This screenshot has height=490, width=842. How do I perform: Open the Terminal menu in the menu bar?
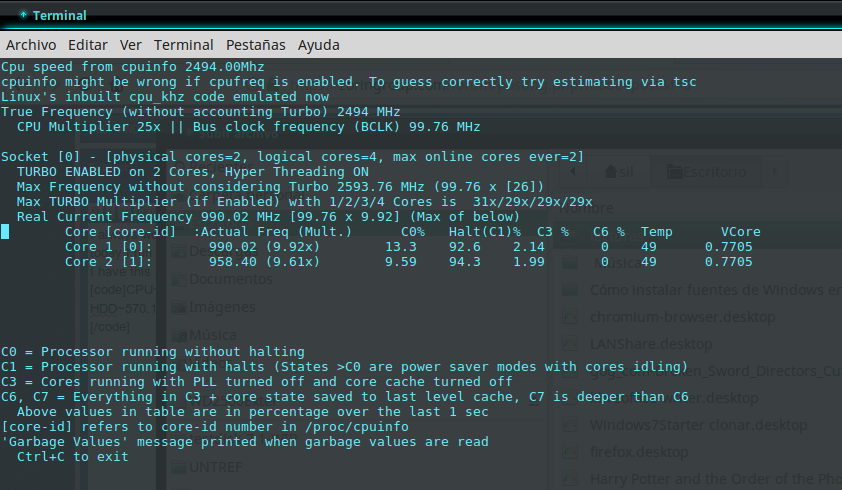point(183,45)
